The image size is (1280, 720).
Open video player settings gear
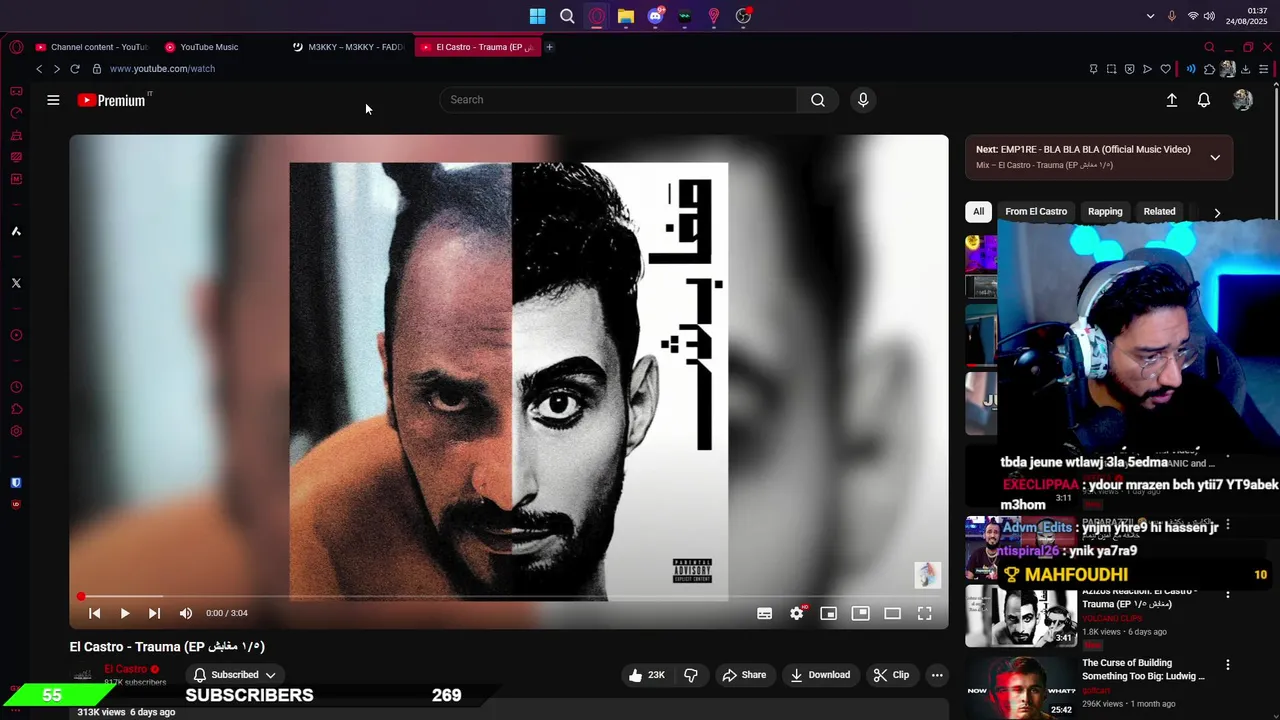coord(797,613)
